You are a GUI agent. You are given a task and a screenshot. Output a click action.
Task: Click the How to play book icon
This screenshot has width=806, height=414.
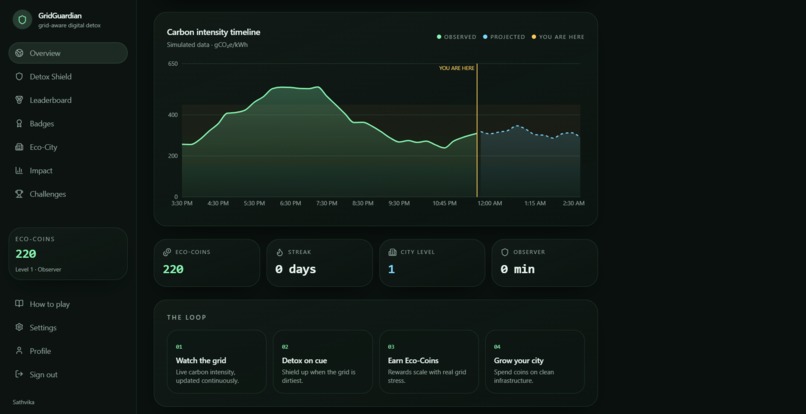coord(19,303)
